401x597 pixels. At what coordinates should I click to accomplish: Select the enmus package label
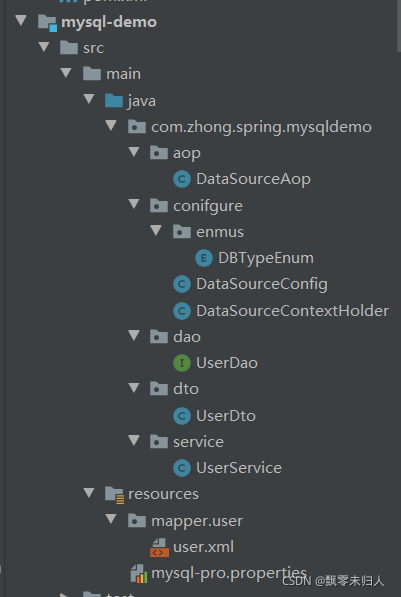(220, 232)
